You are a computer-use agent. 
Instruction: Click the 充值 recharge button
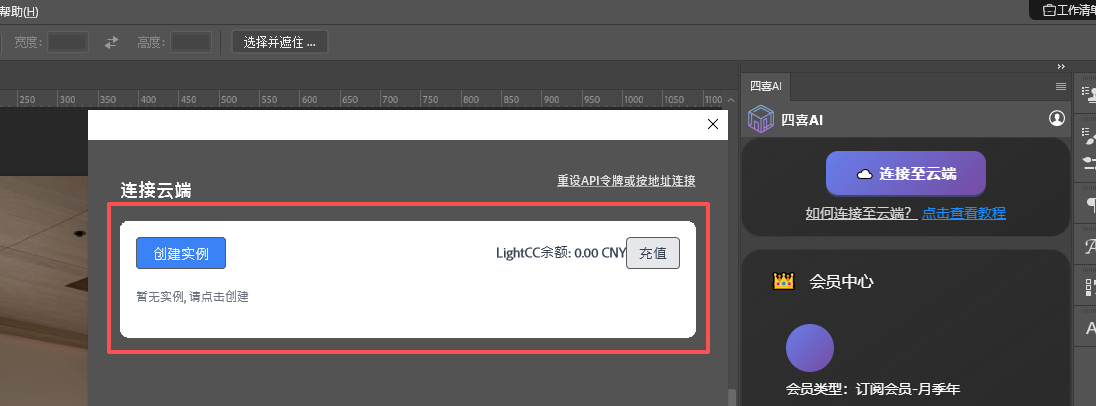[653, 254]
